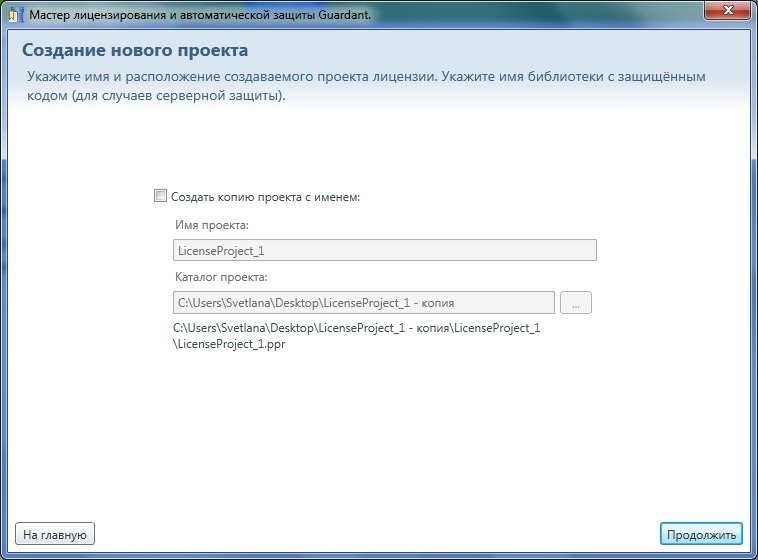The width and height of the screenshot is (758, 560).
Task: Click the "Имя проекта:" field label
Action: coord(211,226)
